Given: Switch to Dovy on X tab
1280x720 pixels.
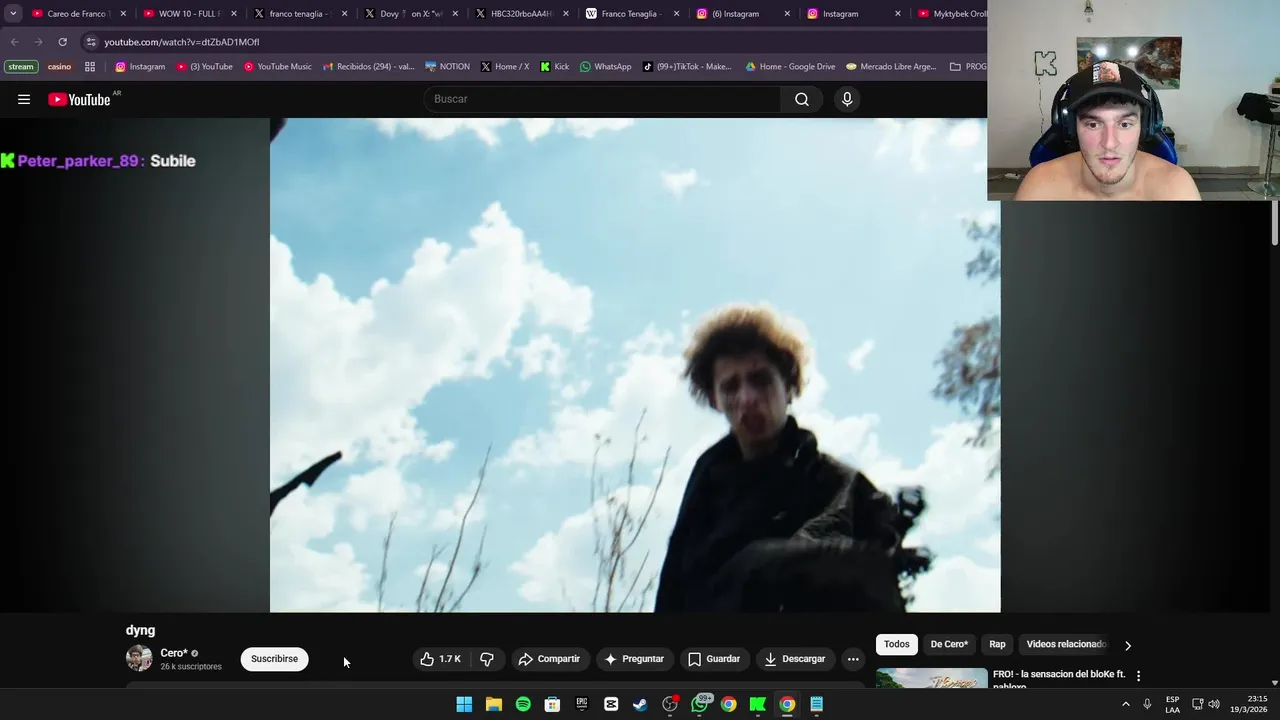Looking at the screenshot, I should [410, 14].
